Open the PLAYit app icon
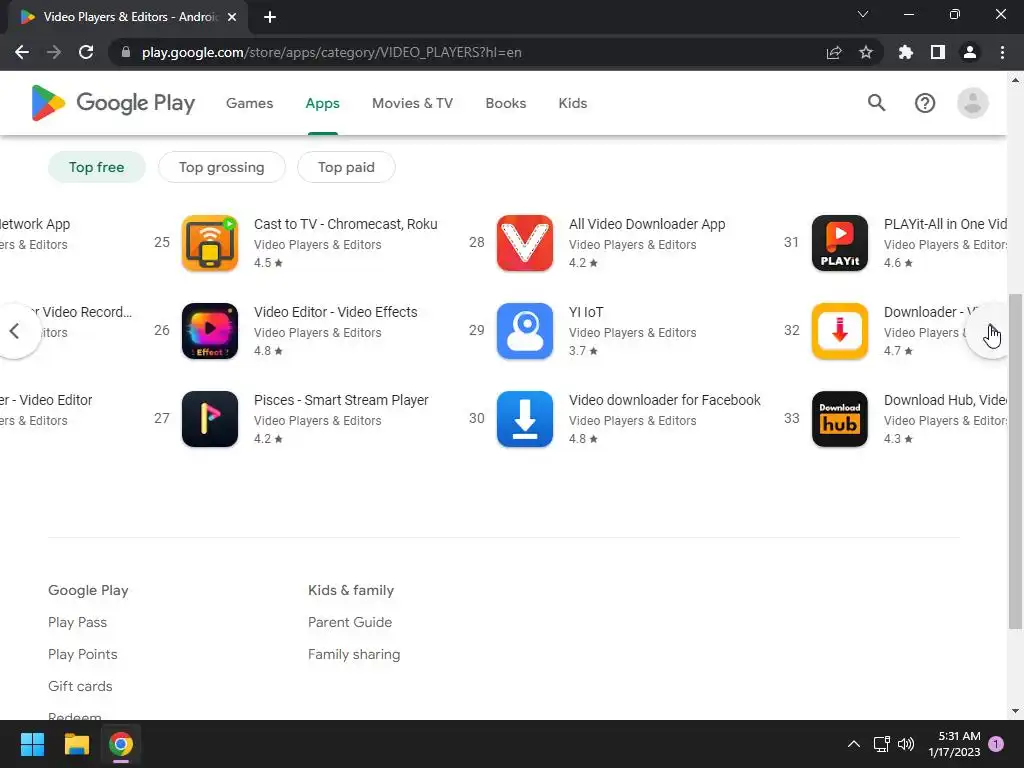Screen dimensions: 1024x768 pyautogui.click(x=840, y=243)
